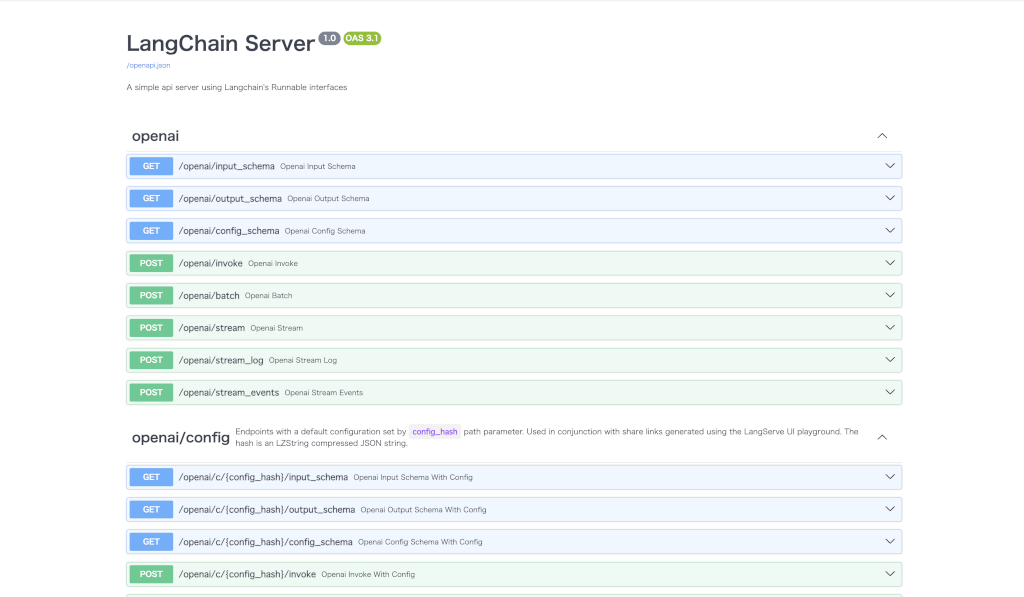Click GET badge for /openai/c/{config_hash}/config_schema
The width and height of the screenshot is (1024, 597).
(x=151, y=541)
